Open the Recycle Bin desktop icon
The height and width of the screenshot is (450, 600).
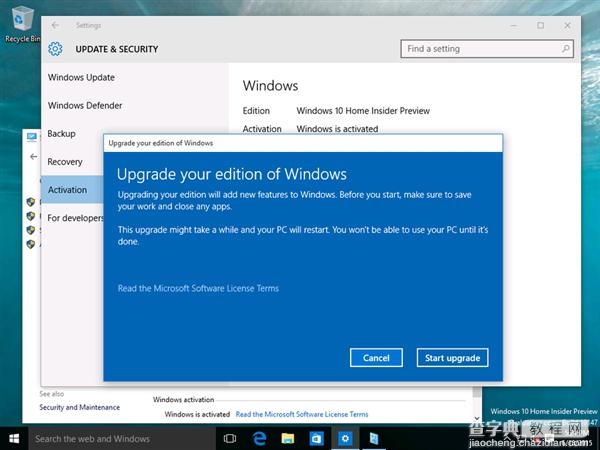click(x=21, y=24)
